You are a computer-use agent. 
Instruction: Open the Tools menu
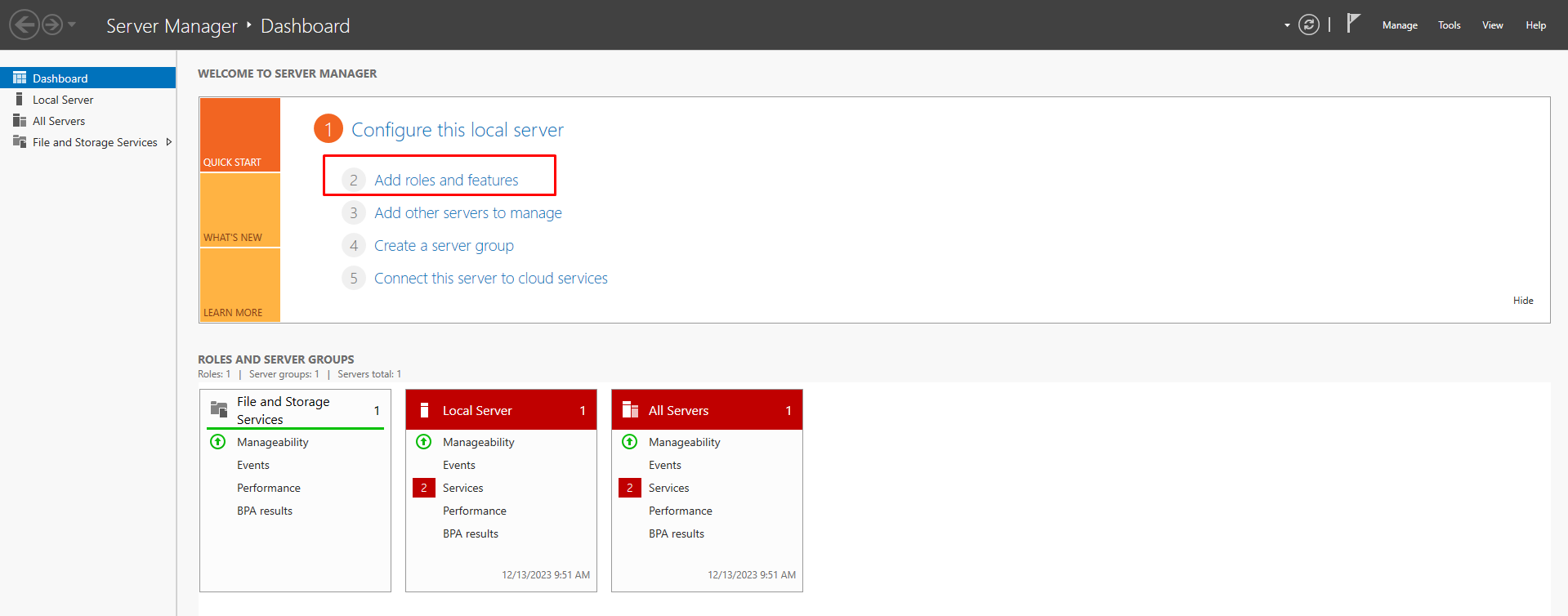(1450, 25)
